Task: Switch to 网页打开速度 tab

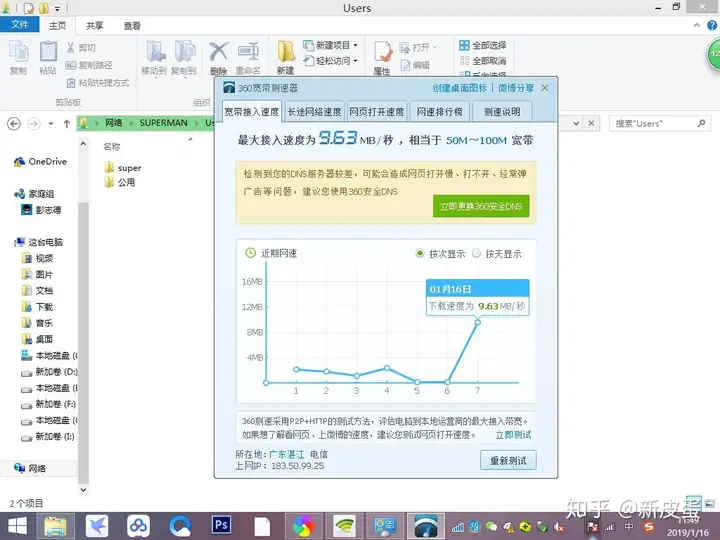Action: pos(377,112)
